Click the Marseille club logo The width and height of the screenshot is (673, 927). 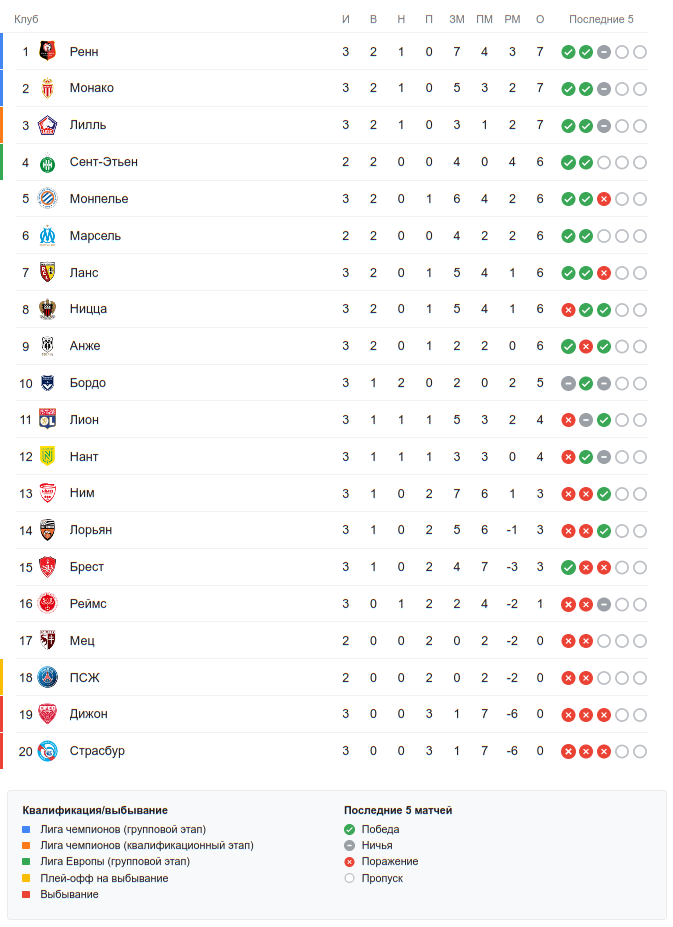point(47,236)
